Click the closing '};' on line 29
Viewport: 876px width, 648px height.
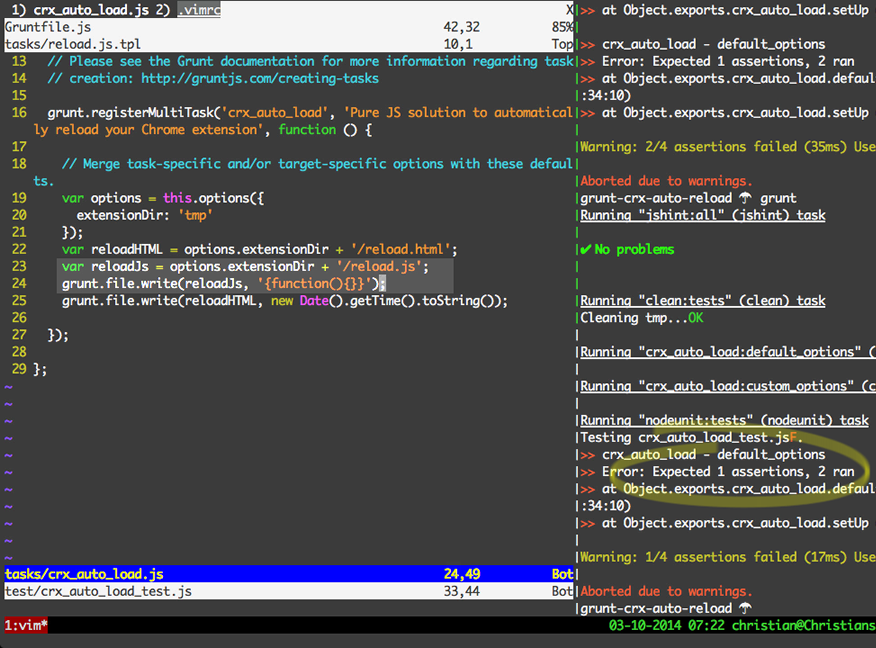coord(40,369)
